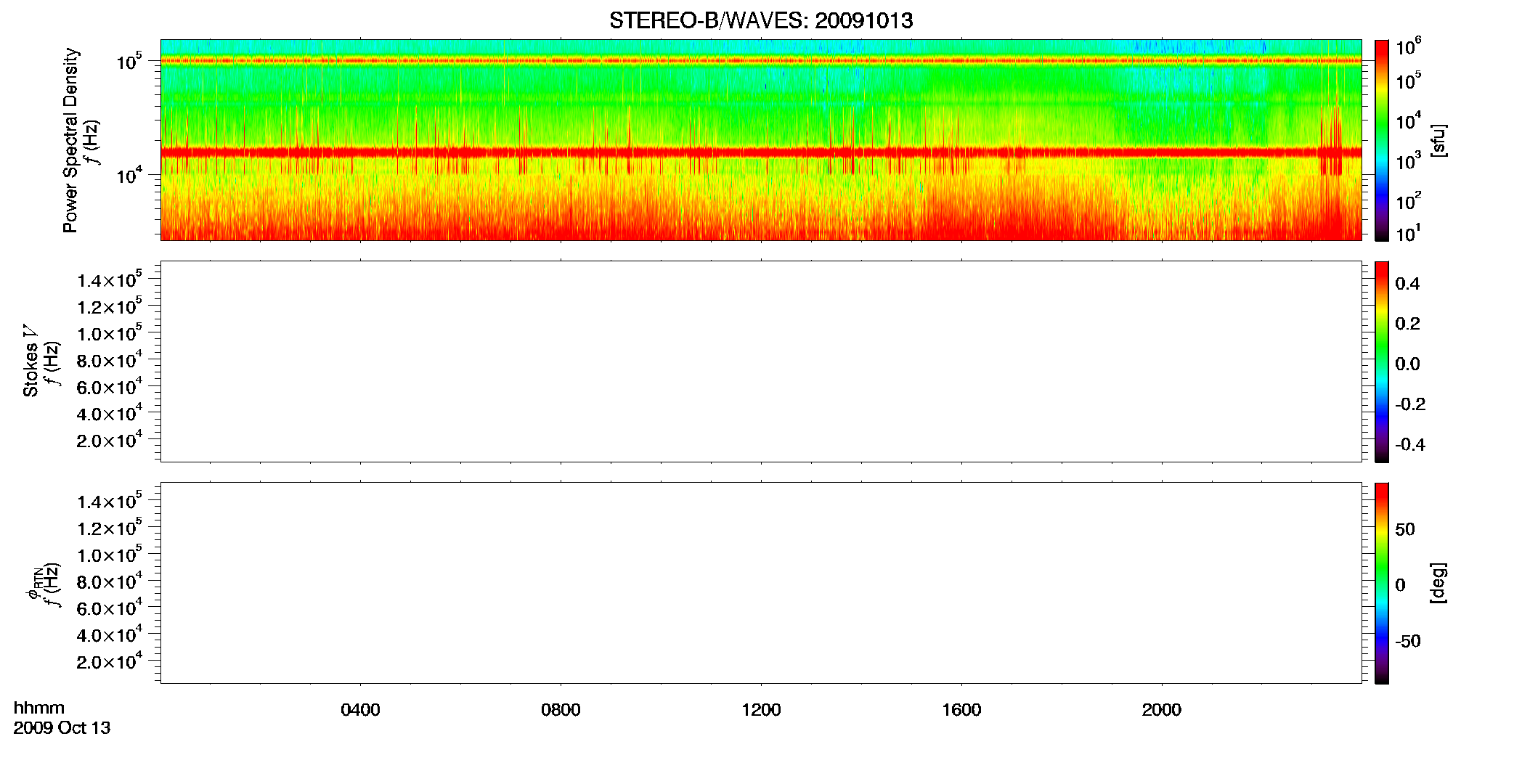
Task: Click the 1.4×10^5 tick in Stokes panel
Action: tap(110, 279)
